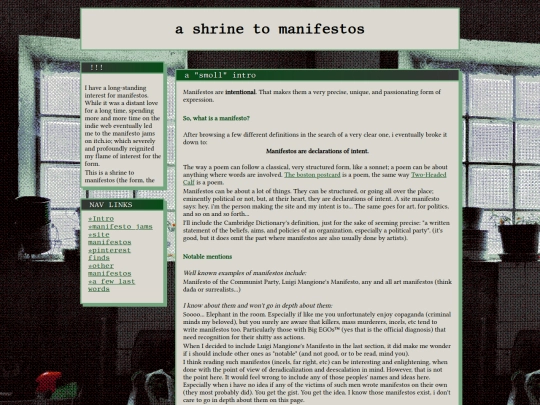Go to a few last words
Viewport: 540px width, 405px height.
tap(111, 285)
